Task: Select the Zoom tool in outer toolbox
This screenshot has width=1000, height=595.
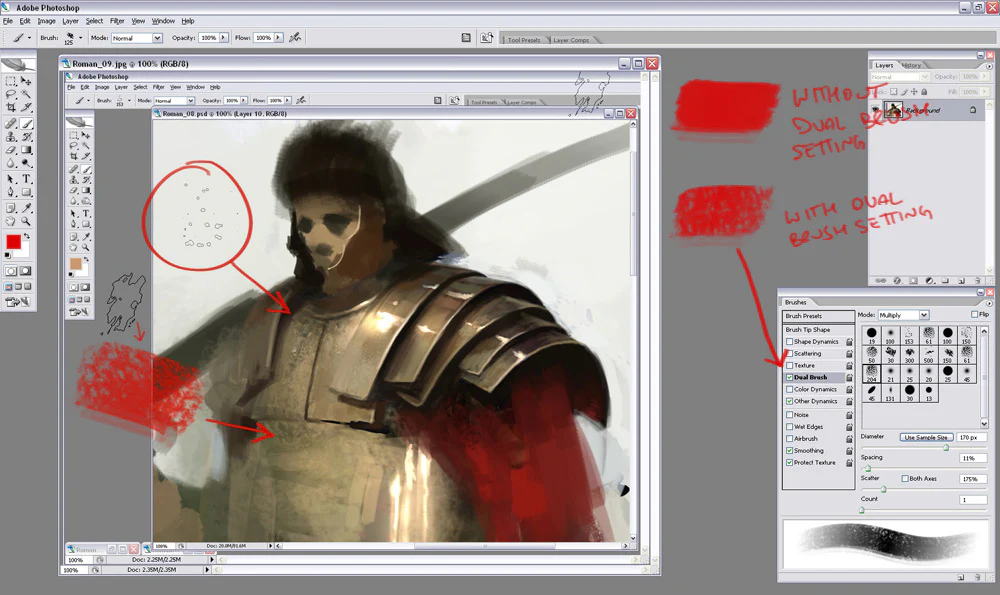Action: tap(26, 221)
